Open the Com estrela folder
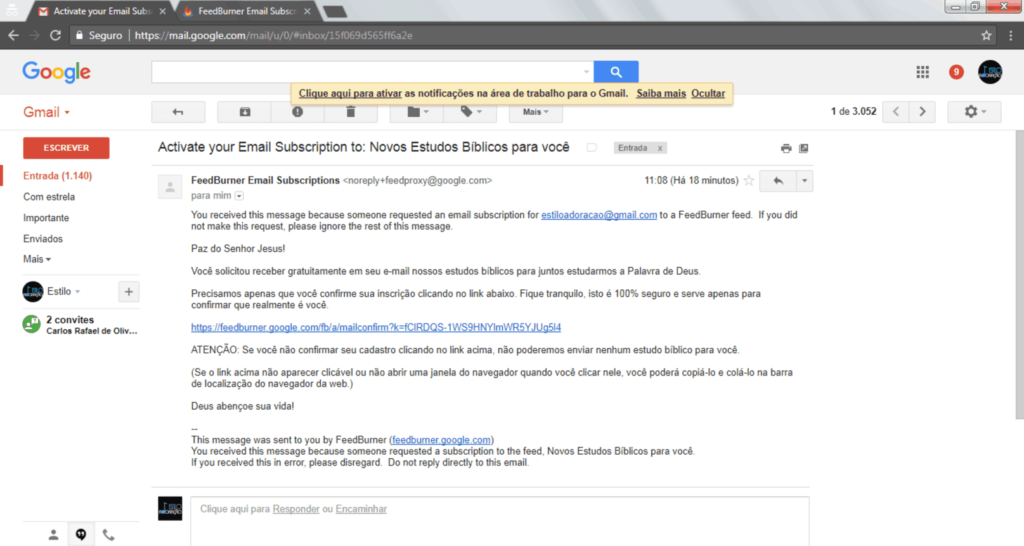Image resolution: width=1024 pixels, height=546 pixels. coord(49,197)
